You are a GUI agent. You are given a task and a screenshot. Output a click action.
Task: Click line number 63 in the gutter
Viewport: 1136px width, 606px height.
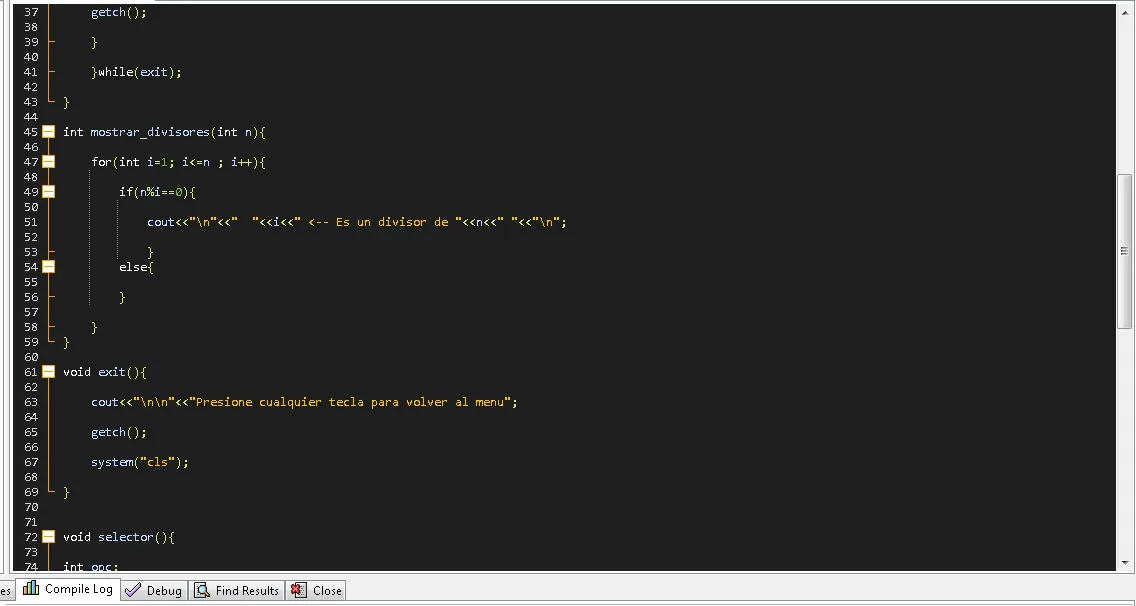tap(30, 402)
